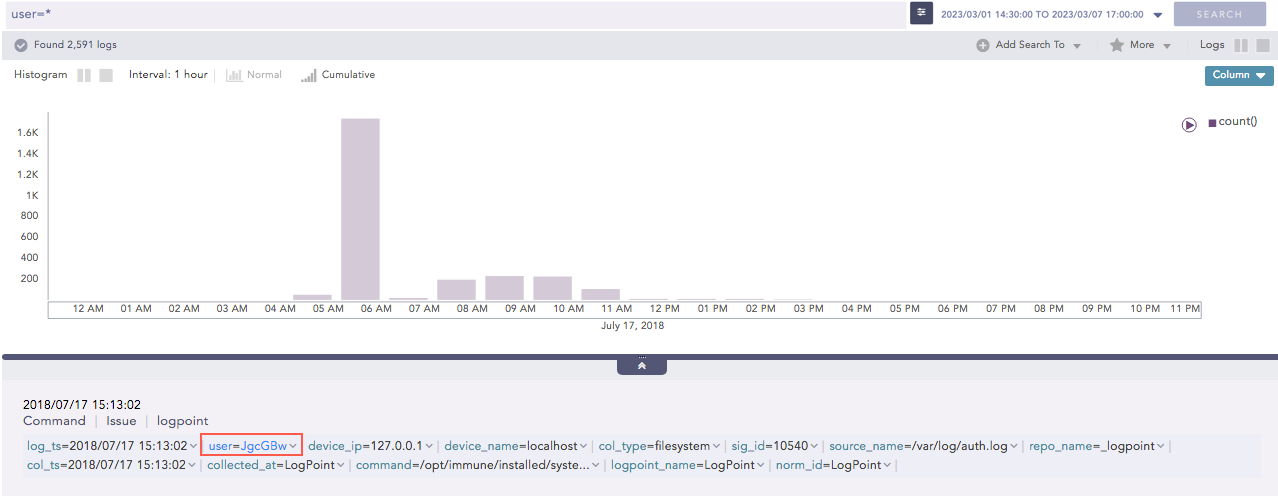Open the time range dropdown arrow
This screenshot has width=1278, height=496.
(1157, 15)
